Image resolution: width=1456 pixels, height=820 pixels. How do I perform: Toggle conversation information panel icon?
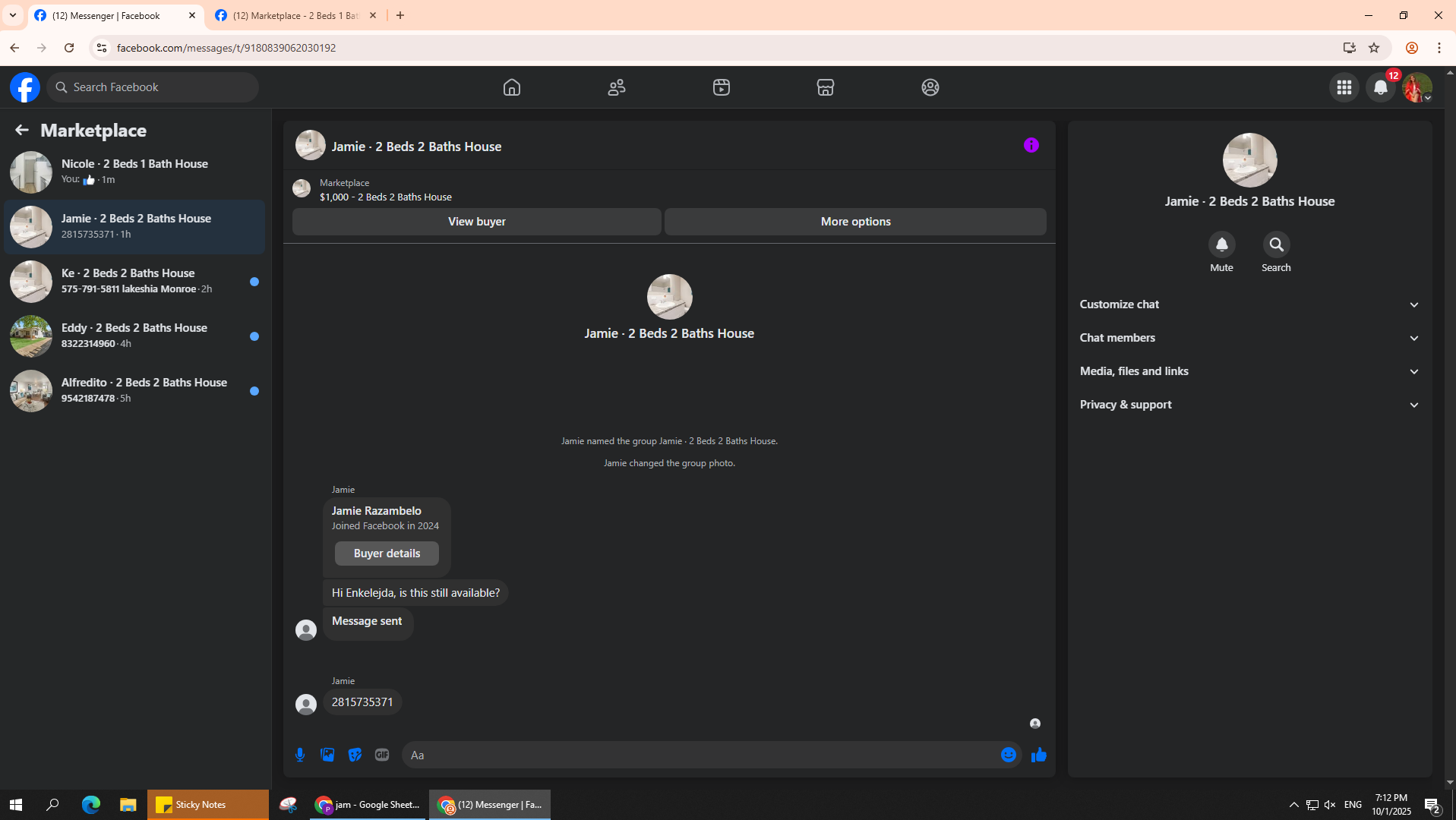1031,145
